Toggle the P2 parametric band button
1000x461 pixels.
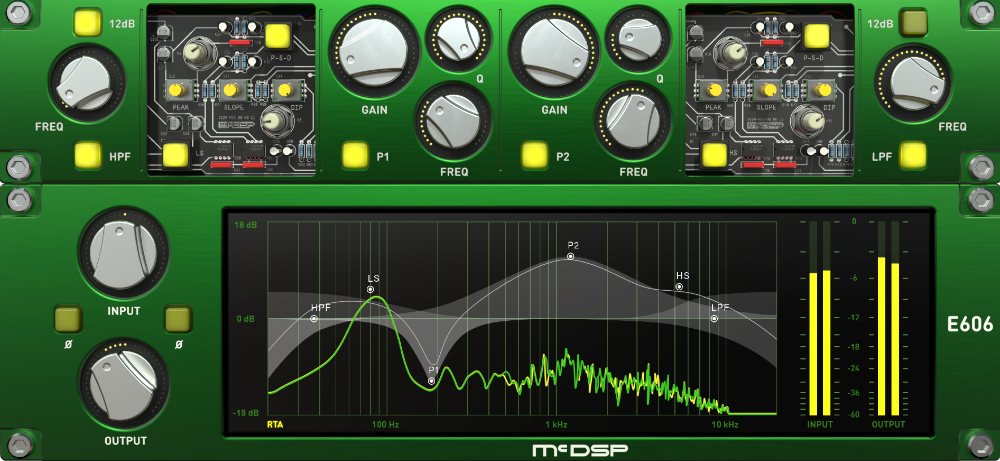point(534,156)
